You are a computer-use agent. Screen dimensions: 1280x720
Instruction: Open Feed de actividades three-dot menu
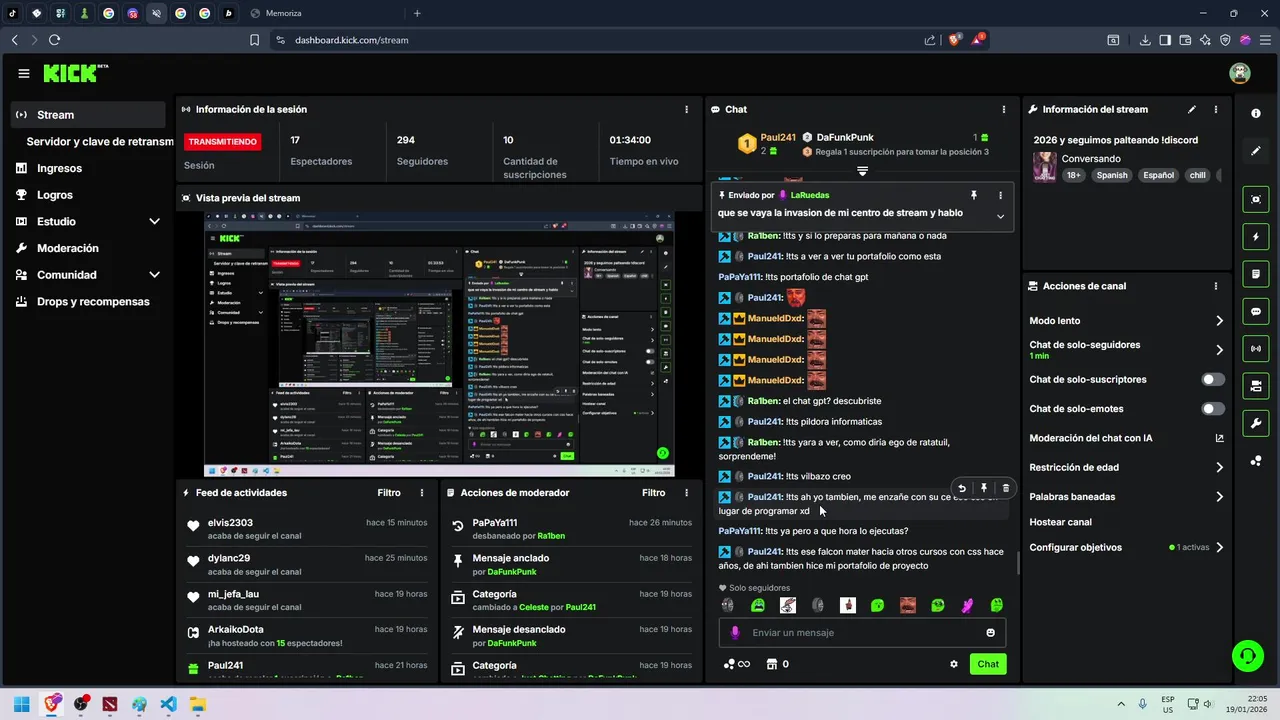tap(422, 493)
